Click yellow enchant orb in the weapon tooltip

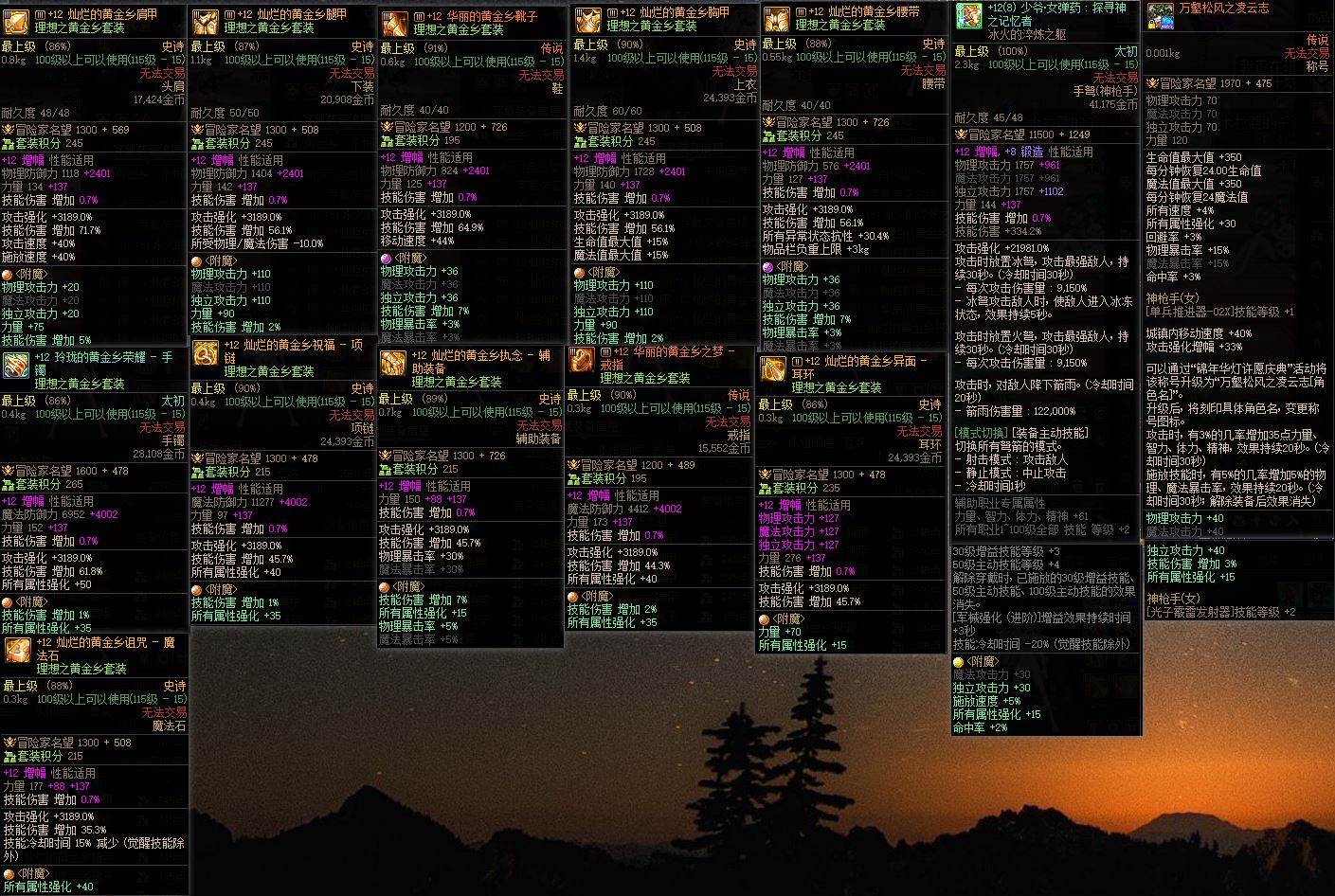(959, 662)
